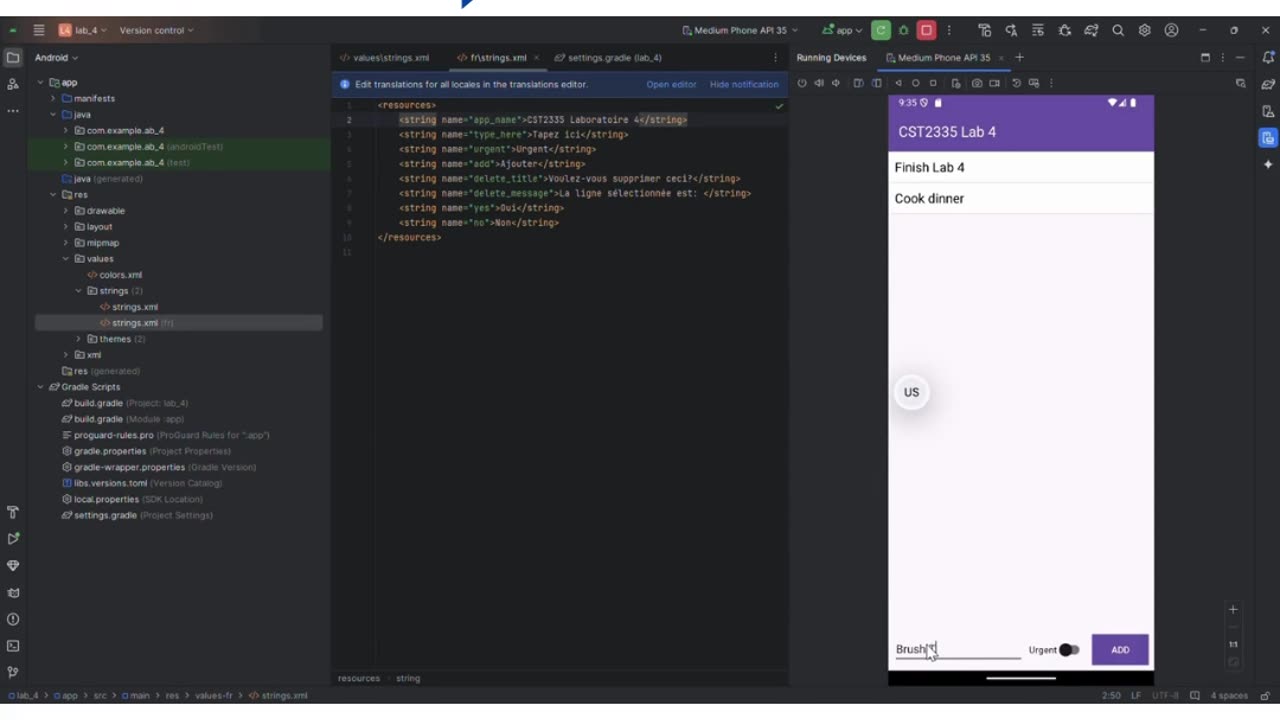Zoom in emulator with plus button
The width and height of the screenshot is (1280, 720).
[x=1233, y=609]
